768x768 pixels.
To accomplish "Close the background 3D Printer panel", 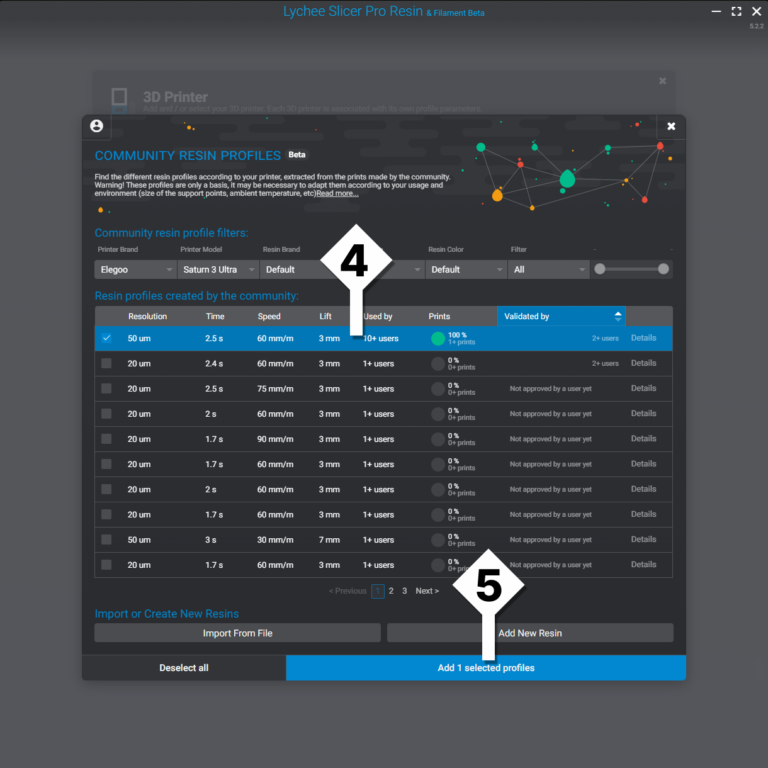I will pos(662,81).
